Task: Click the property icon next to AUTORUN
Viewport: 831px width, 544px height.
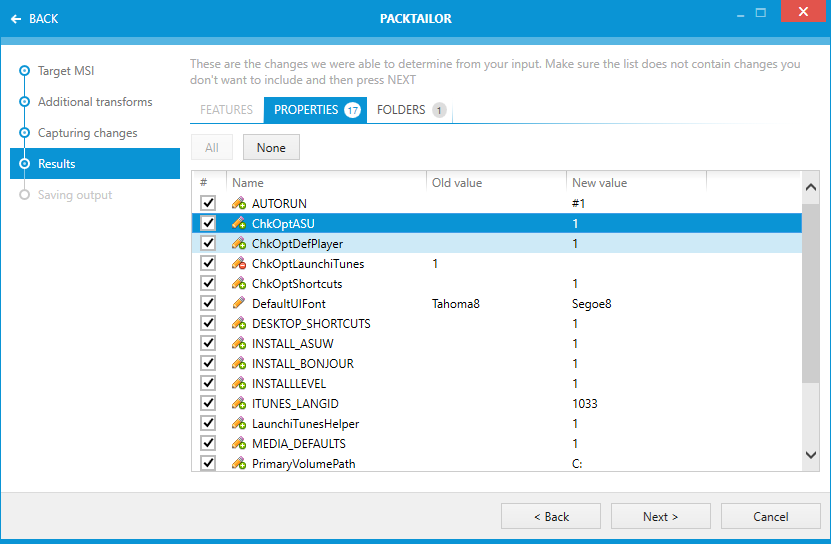Action: coord(238,203)
